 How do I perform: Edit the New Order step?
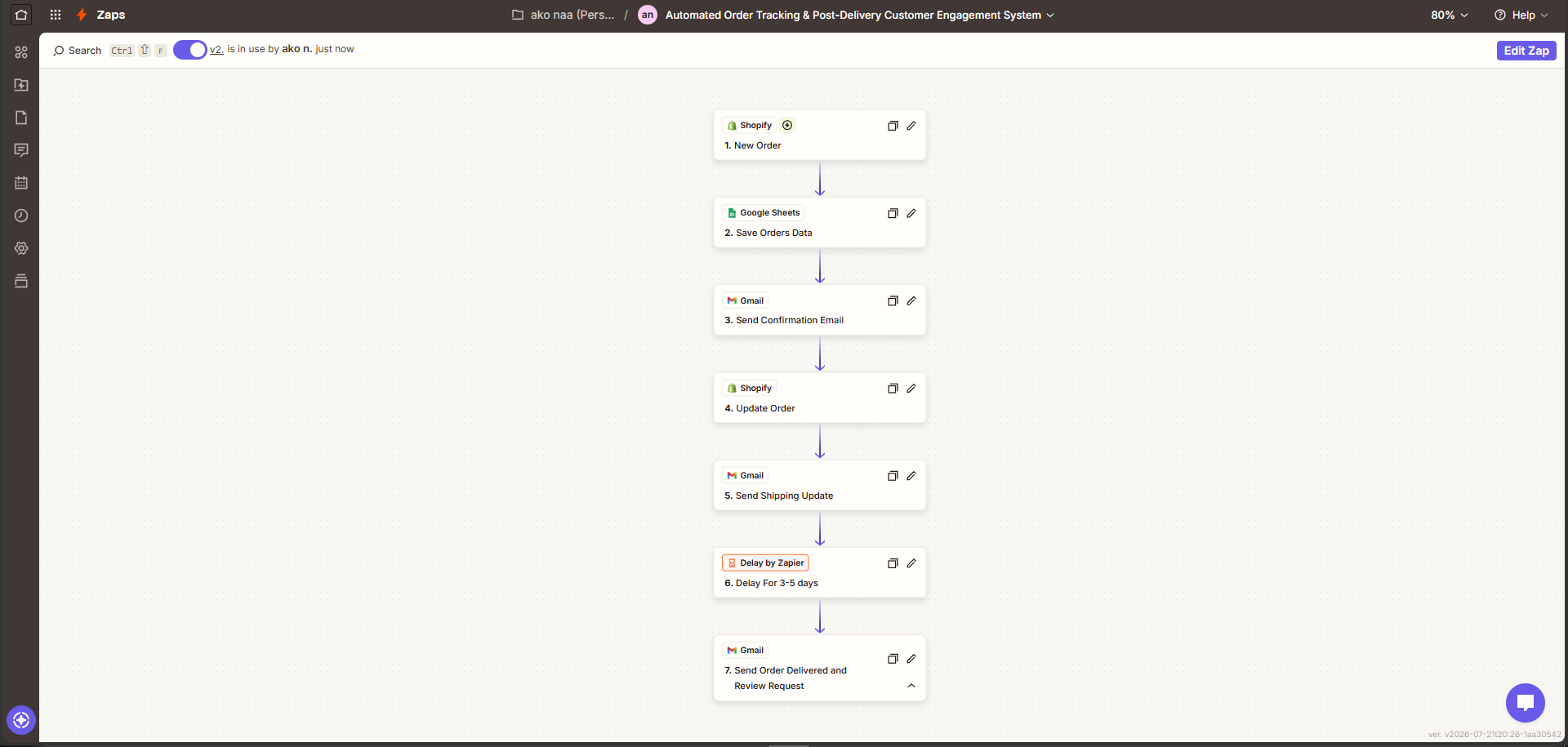click(x=911, y=126)
